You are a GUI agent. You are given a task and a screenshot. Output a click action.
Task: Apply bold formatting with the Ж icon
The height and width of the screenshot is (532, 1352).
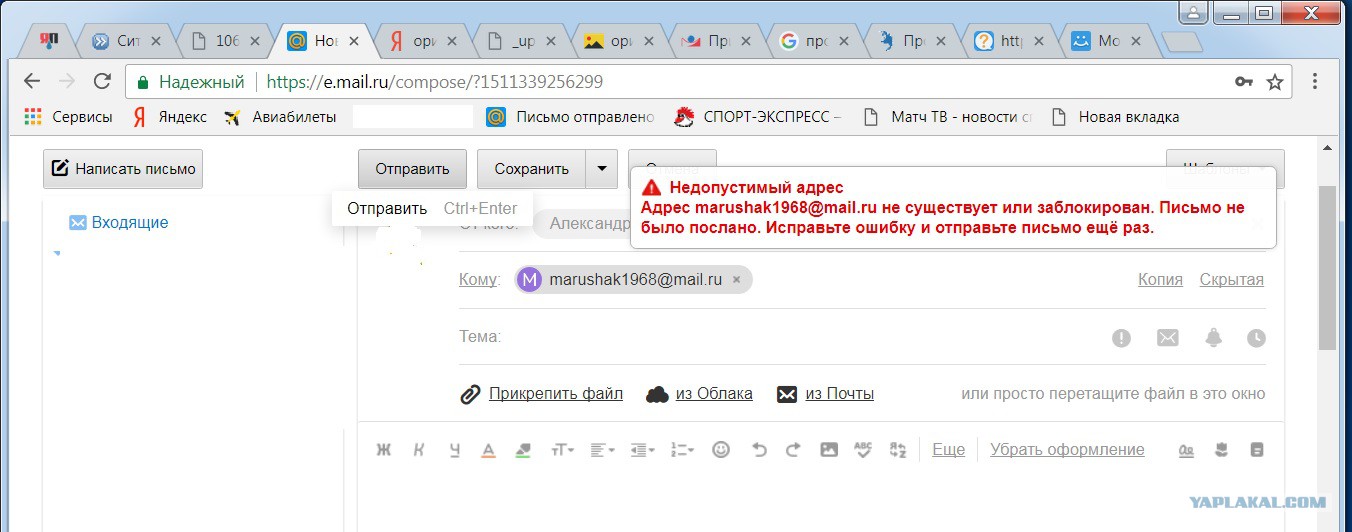coord(383,450)
